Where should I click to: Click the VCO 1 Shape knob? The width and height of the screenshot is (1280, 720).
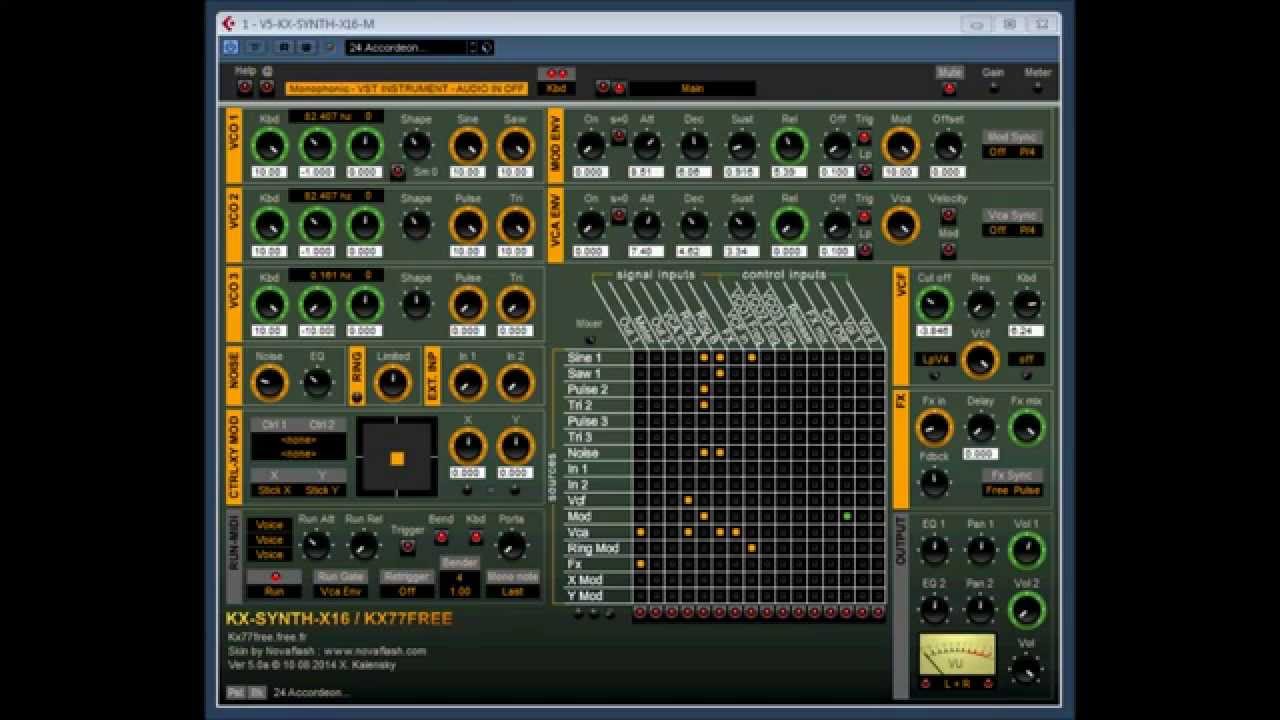tap(416, 146)
